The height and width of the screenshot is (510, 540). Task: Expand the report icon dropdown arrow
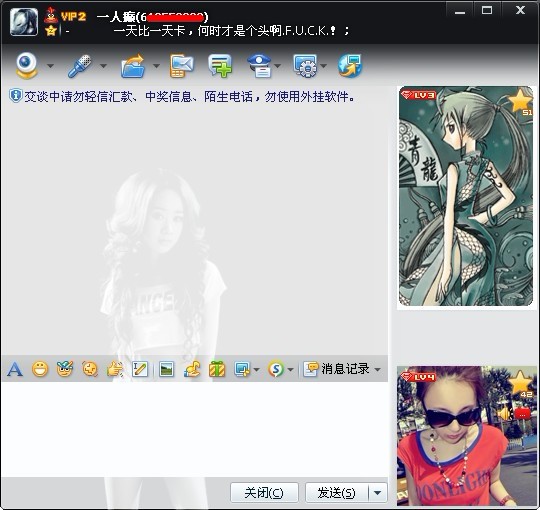pos(278,65)
